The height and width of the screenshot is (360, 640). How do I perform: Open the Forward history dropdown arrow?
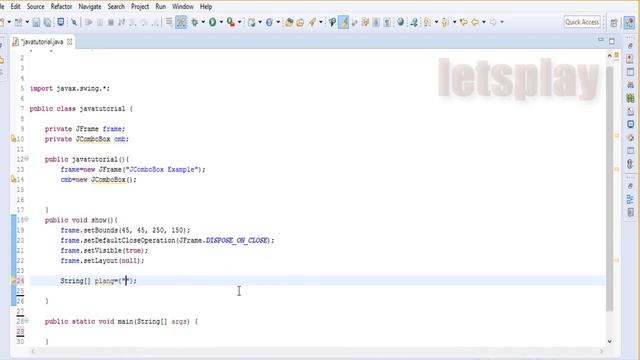[502, 22]
